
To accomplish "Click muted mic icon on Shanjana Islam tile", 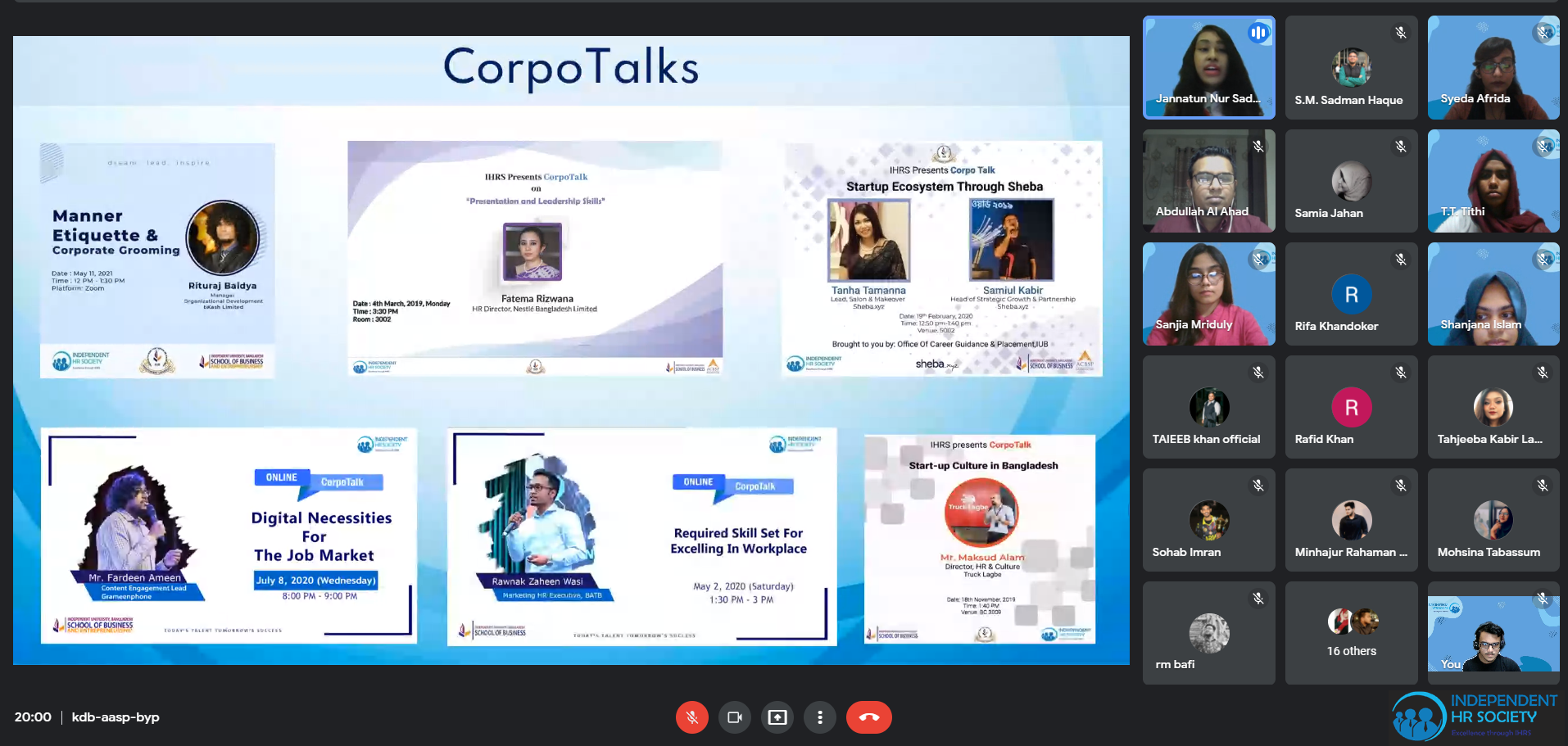I will [x=1543, y=259].
